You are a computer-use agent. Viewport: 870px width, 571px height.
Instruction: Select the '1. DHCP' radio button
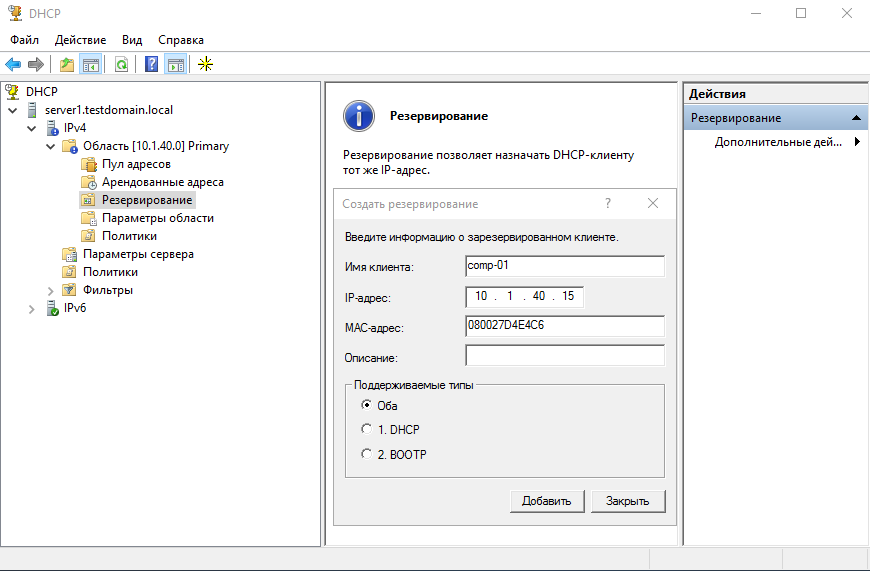click(367, 429)
